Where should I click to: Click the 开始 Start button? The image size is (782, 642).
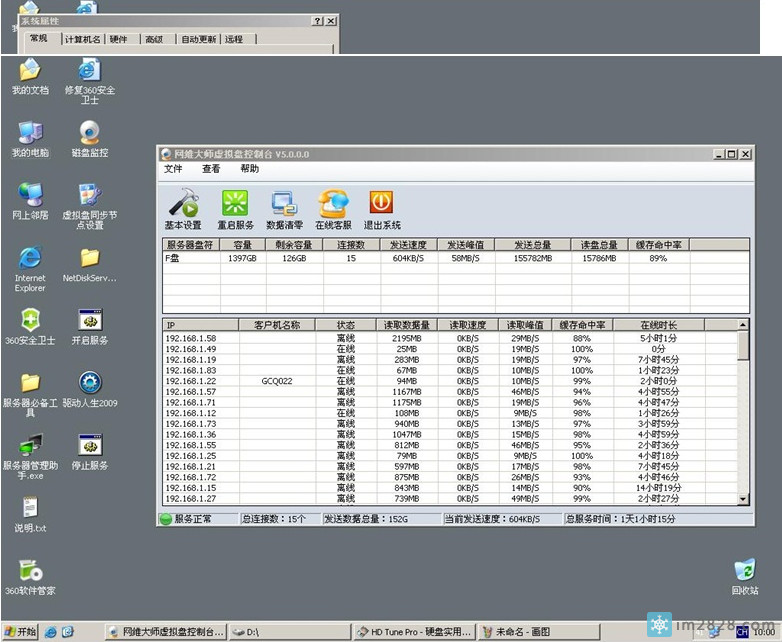(20, 632)
